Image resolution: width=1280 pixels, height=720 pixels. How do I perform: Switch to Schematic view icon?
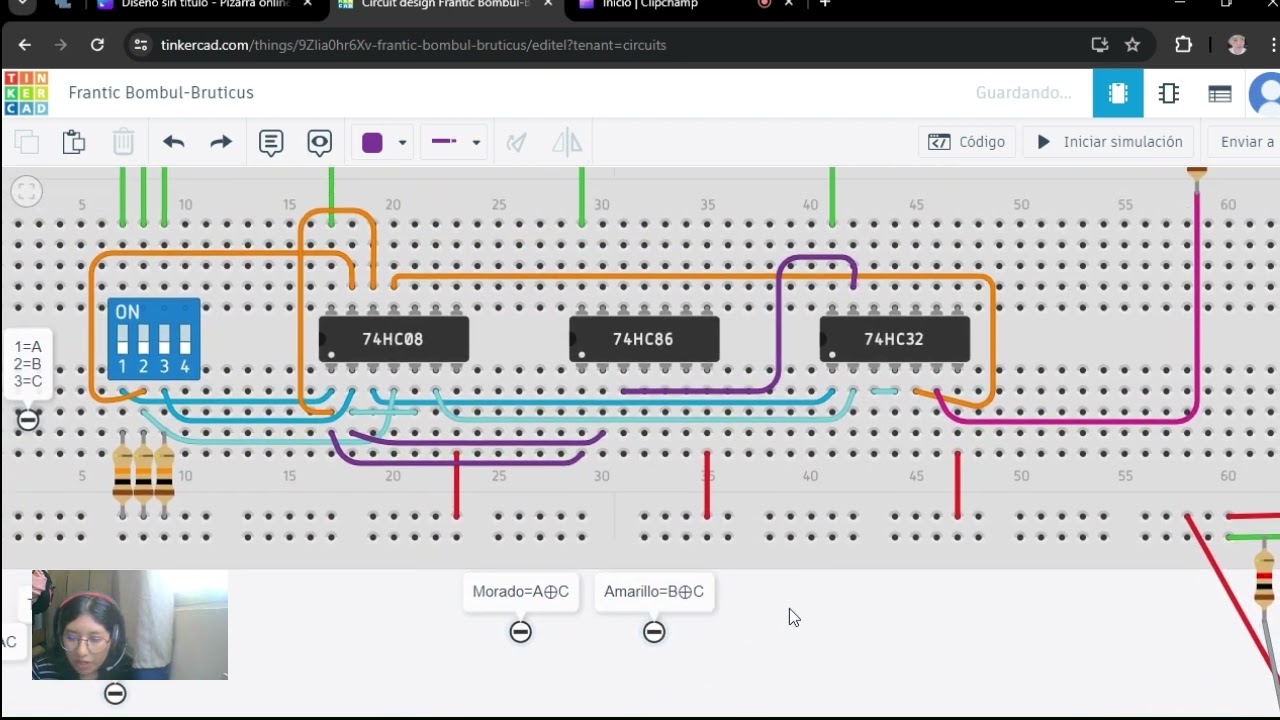[1169, 93]
